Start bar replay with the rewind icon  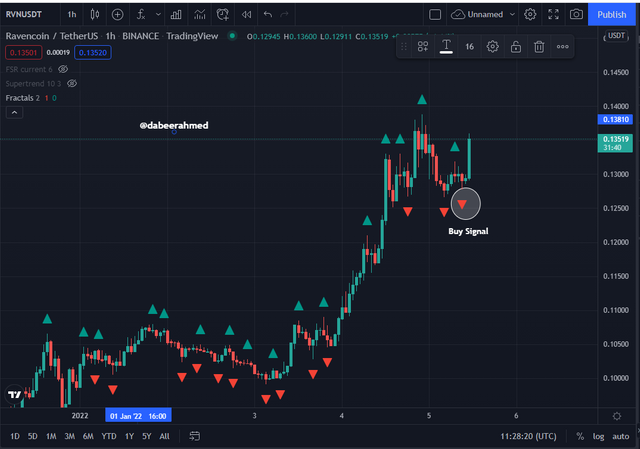[x=246, y=15]
